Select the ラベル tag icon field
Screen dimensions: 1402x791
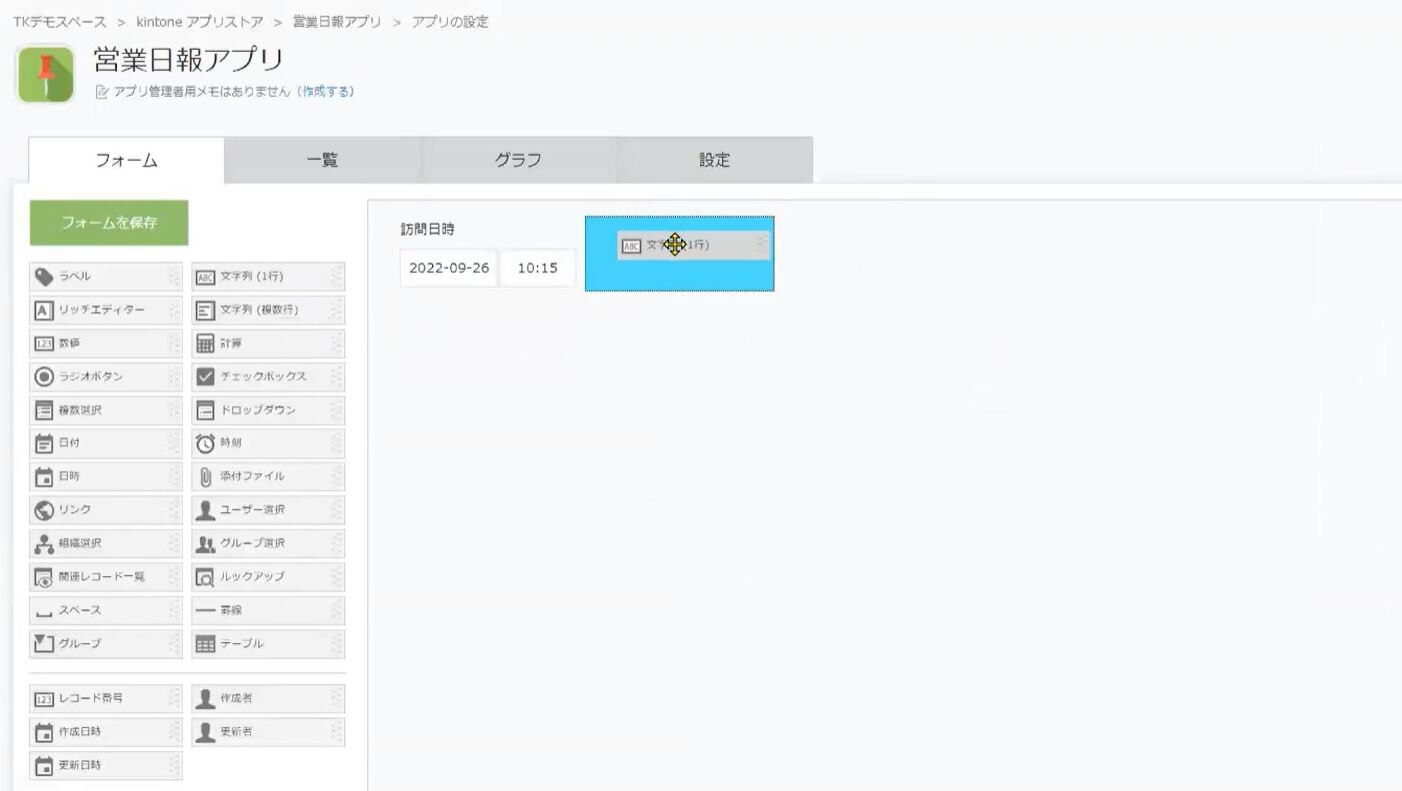coord(44,277)
